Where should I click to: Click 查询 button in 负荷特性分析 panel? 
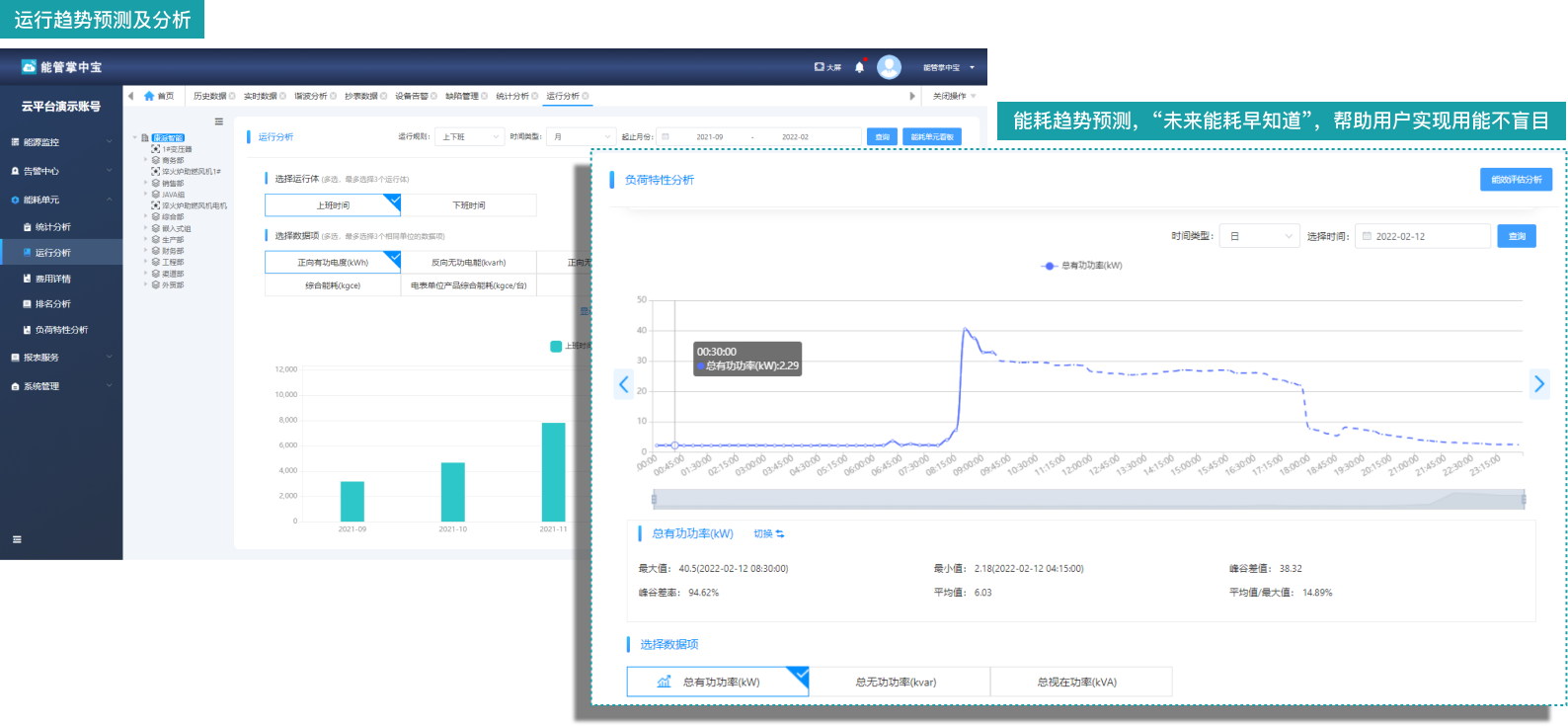pos(1517,236)
